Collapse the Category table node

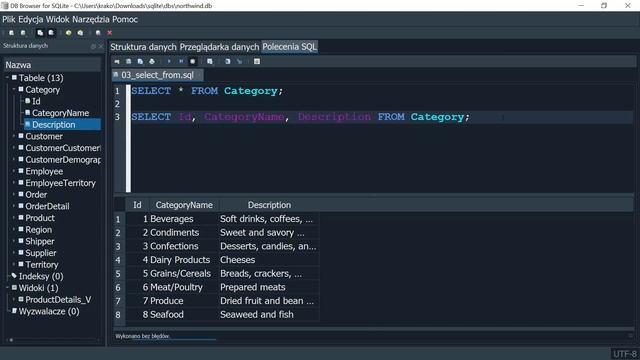[14, 89]
